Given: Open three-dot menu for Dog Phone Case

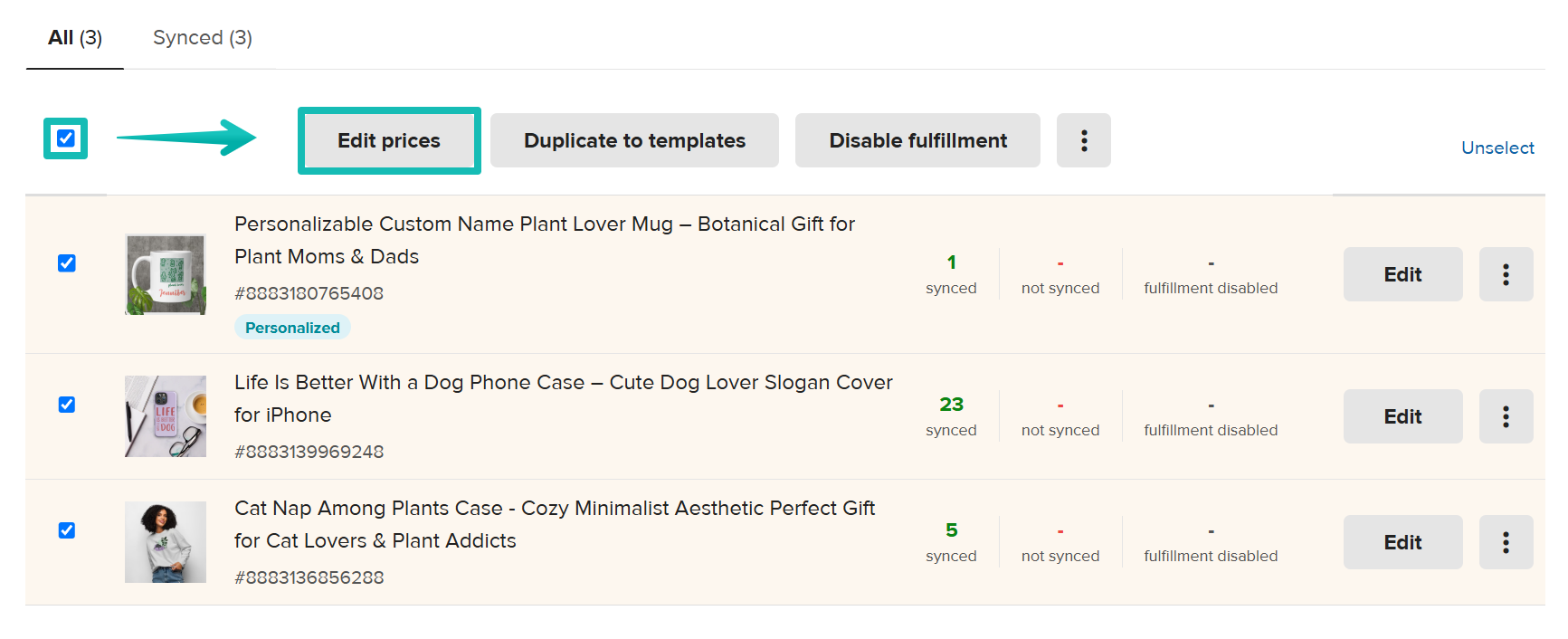Looking at the screenshot, I should tap(1506, 416).
